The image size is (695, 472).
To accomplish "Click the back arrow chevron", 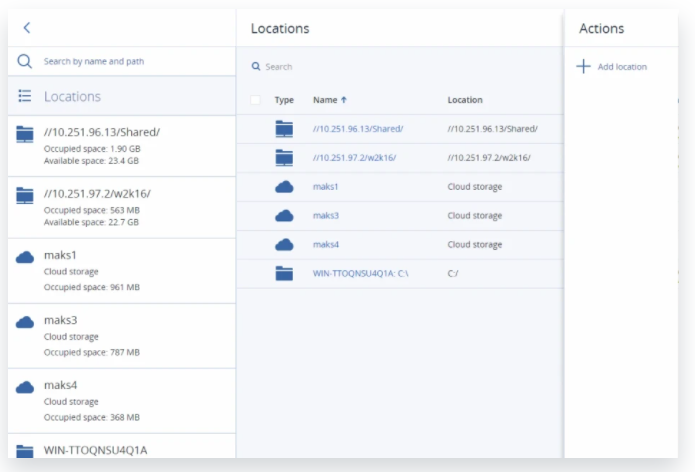I will tap(27, 28).
